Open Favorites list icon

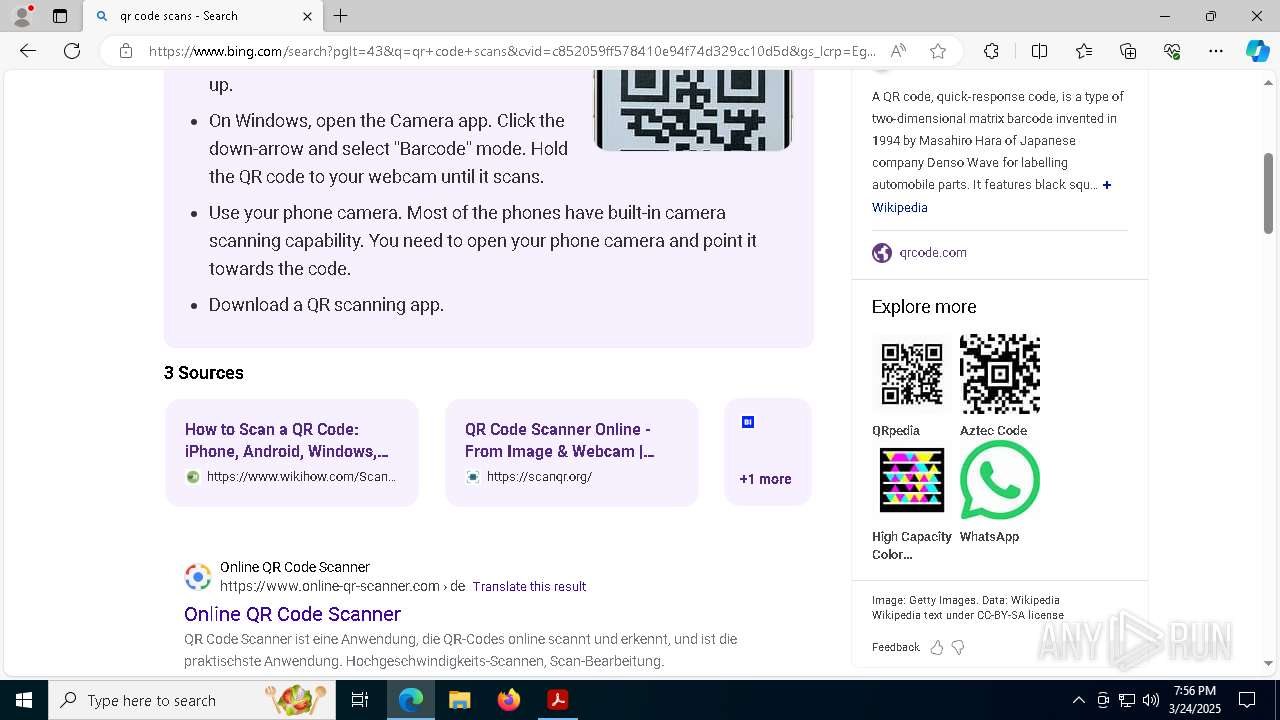1084,51
